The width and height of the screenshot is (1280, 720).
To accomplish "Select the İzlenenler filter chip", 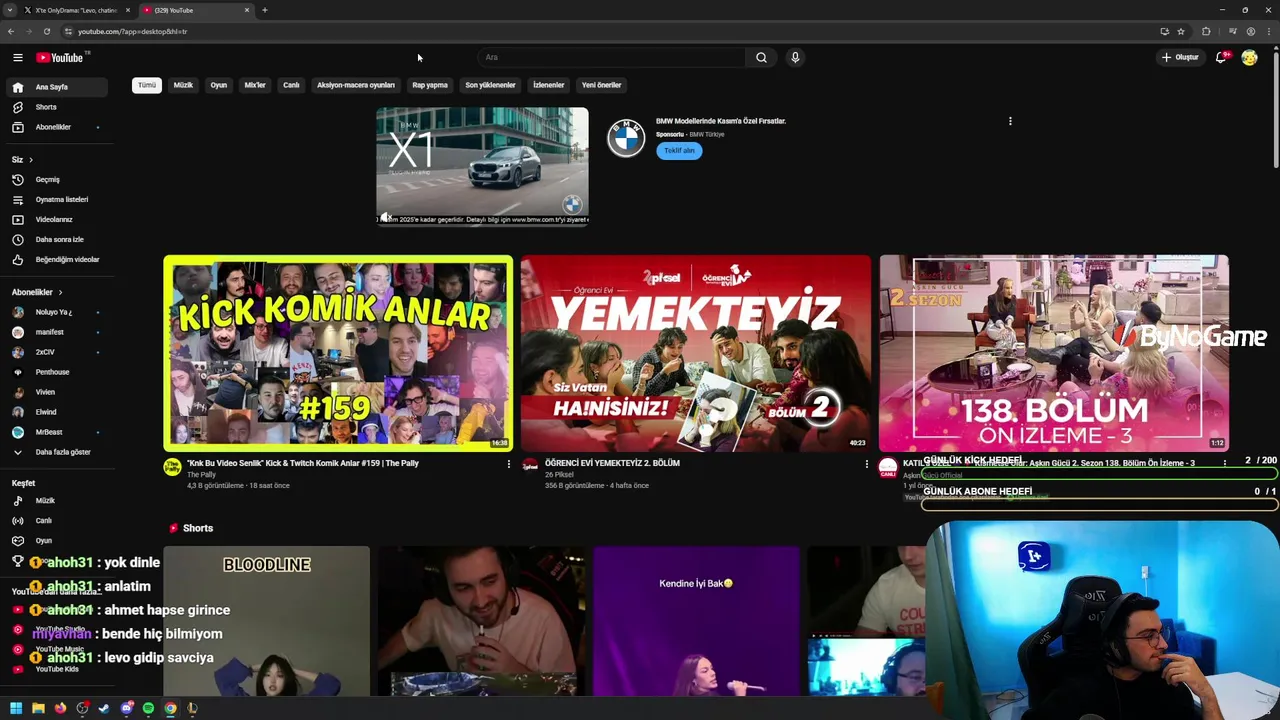I will point(548,85).
